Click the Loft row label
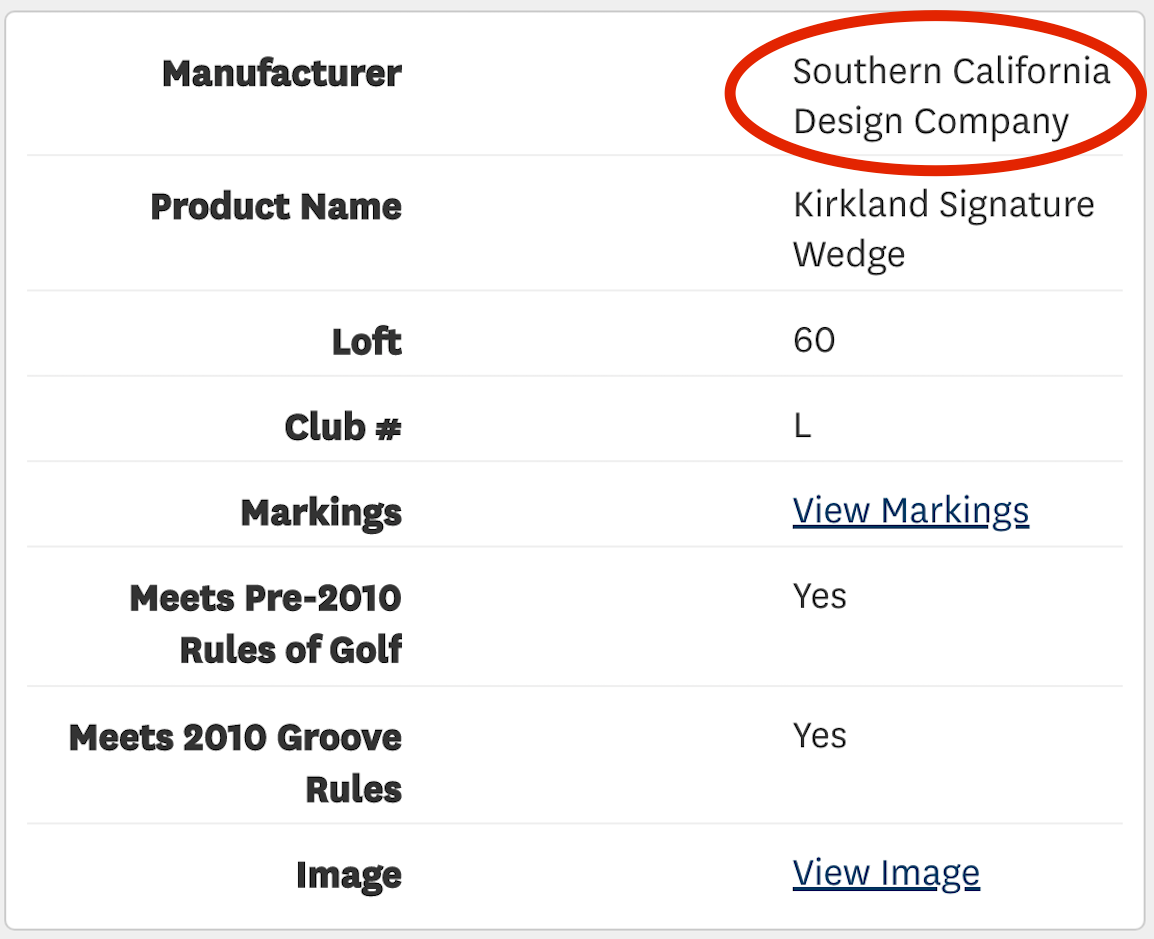Viewport: 1154px width, 939px height. (367, 342)
